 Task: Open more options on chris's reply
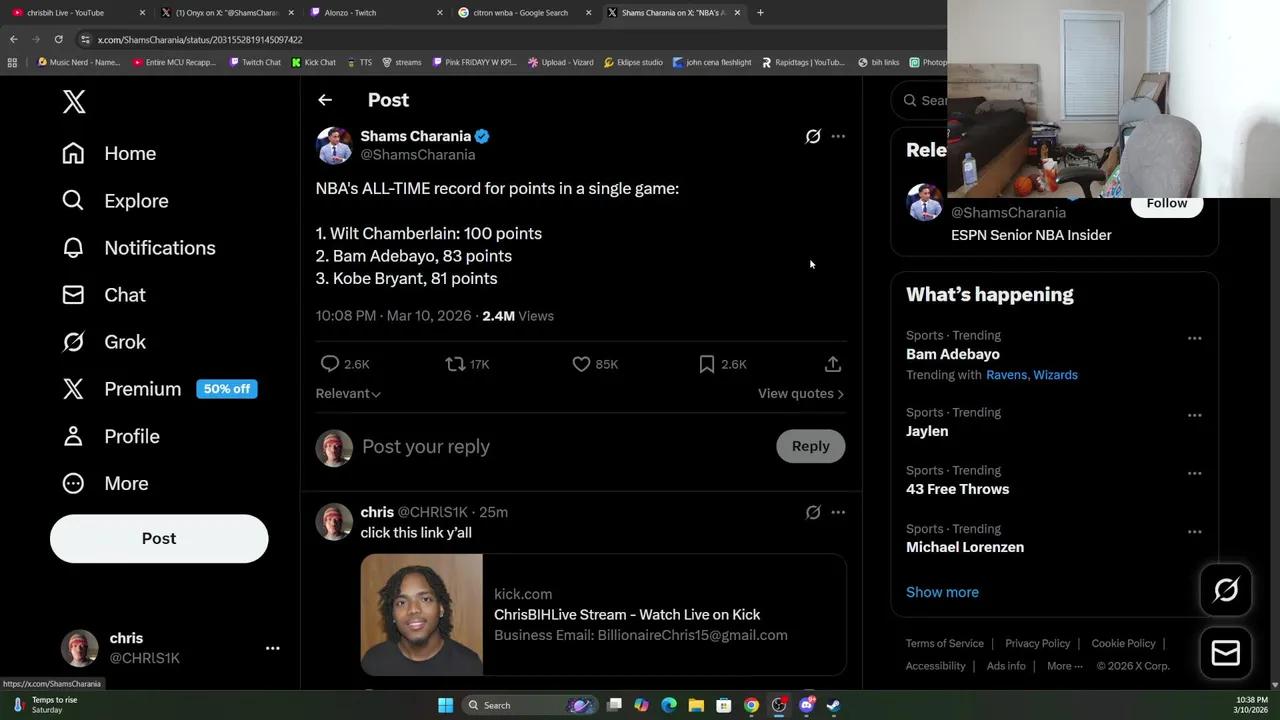tap(838, 512)
